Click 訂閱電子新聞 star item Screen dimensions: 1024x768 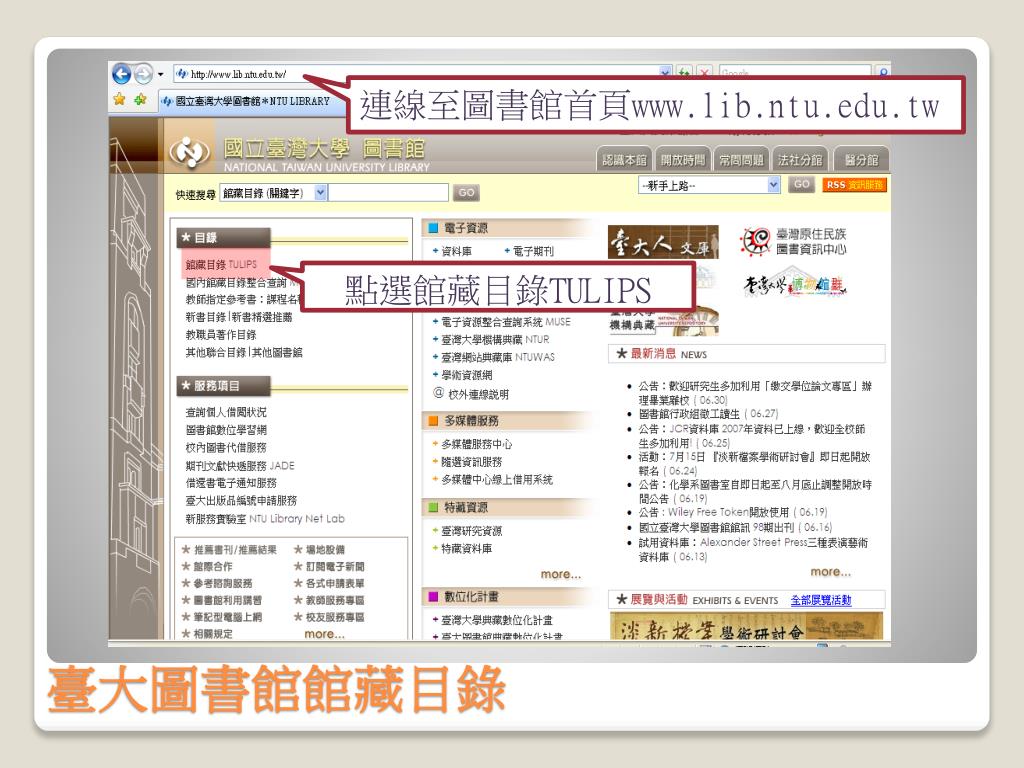pos(329,567)
